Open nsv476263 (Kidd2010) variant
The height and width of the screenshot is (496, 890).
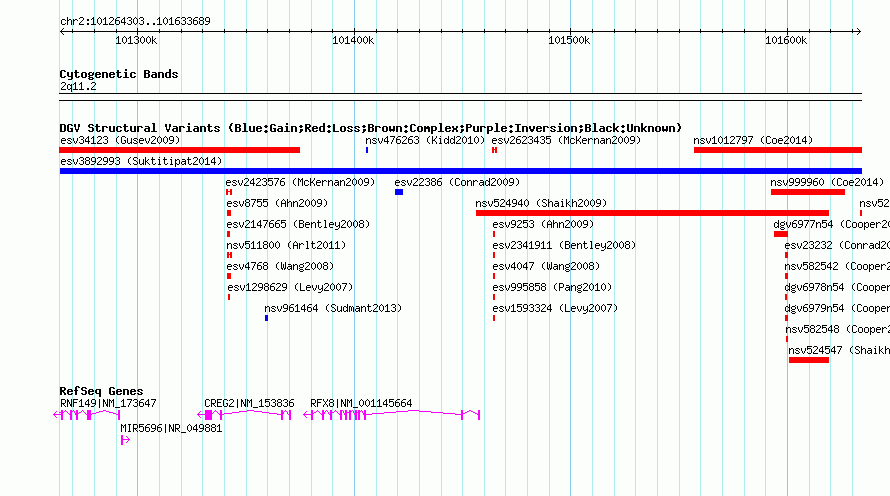pos(425,140)
